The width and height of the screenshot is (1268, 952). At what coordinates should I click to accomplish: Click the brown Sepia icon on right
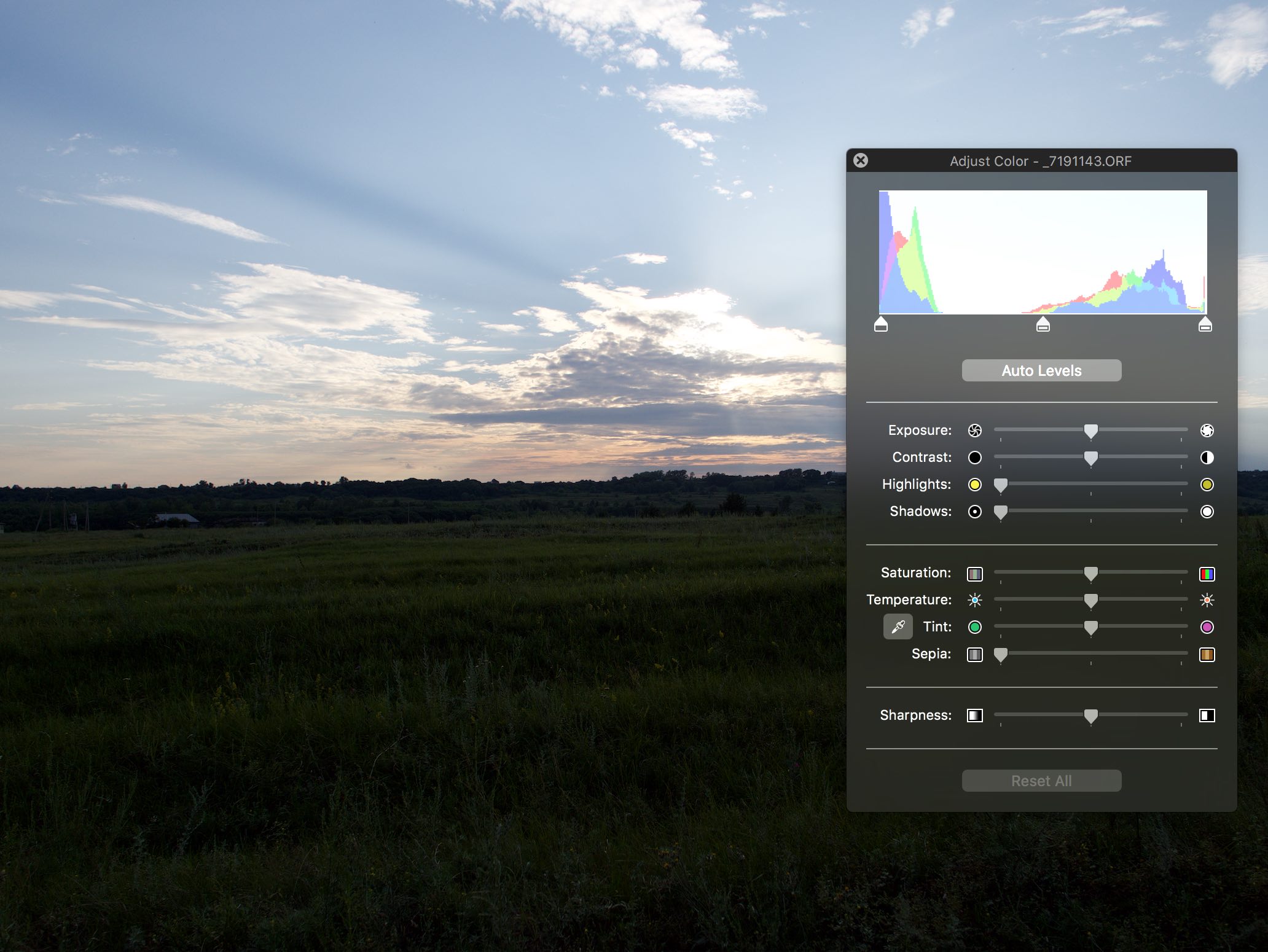(1207, 654)
